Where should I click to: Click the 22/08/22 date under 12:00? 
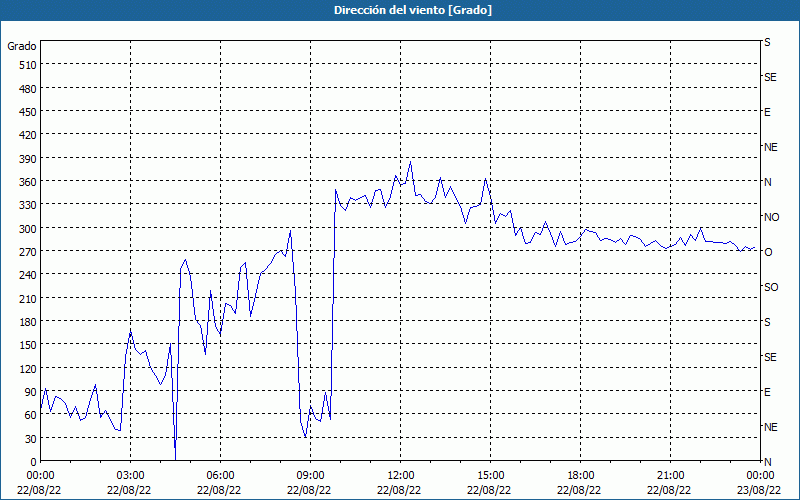[401, 490]
